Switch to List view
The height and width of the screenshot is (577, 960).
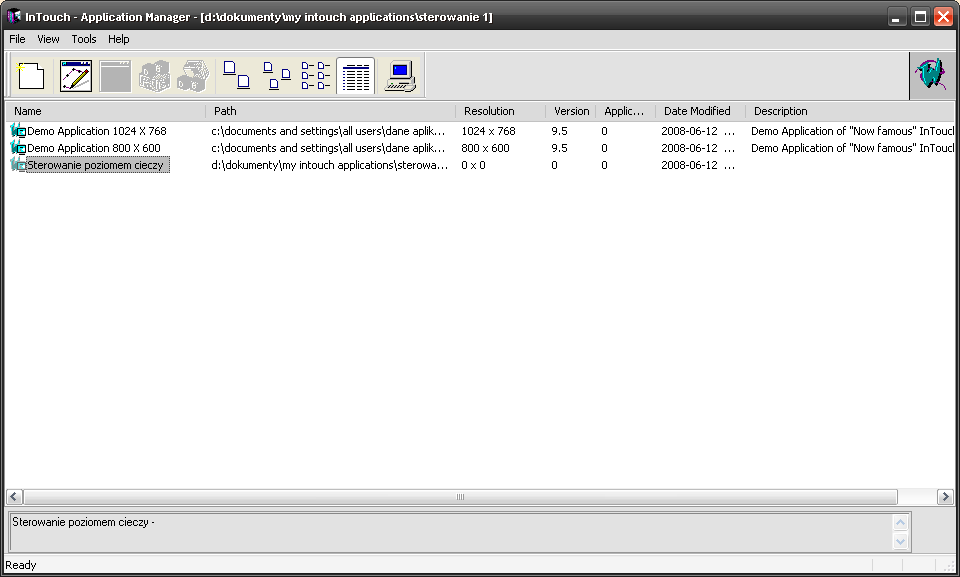(316, 76)
